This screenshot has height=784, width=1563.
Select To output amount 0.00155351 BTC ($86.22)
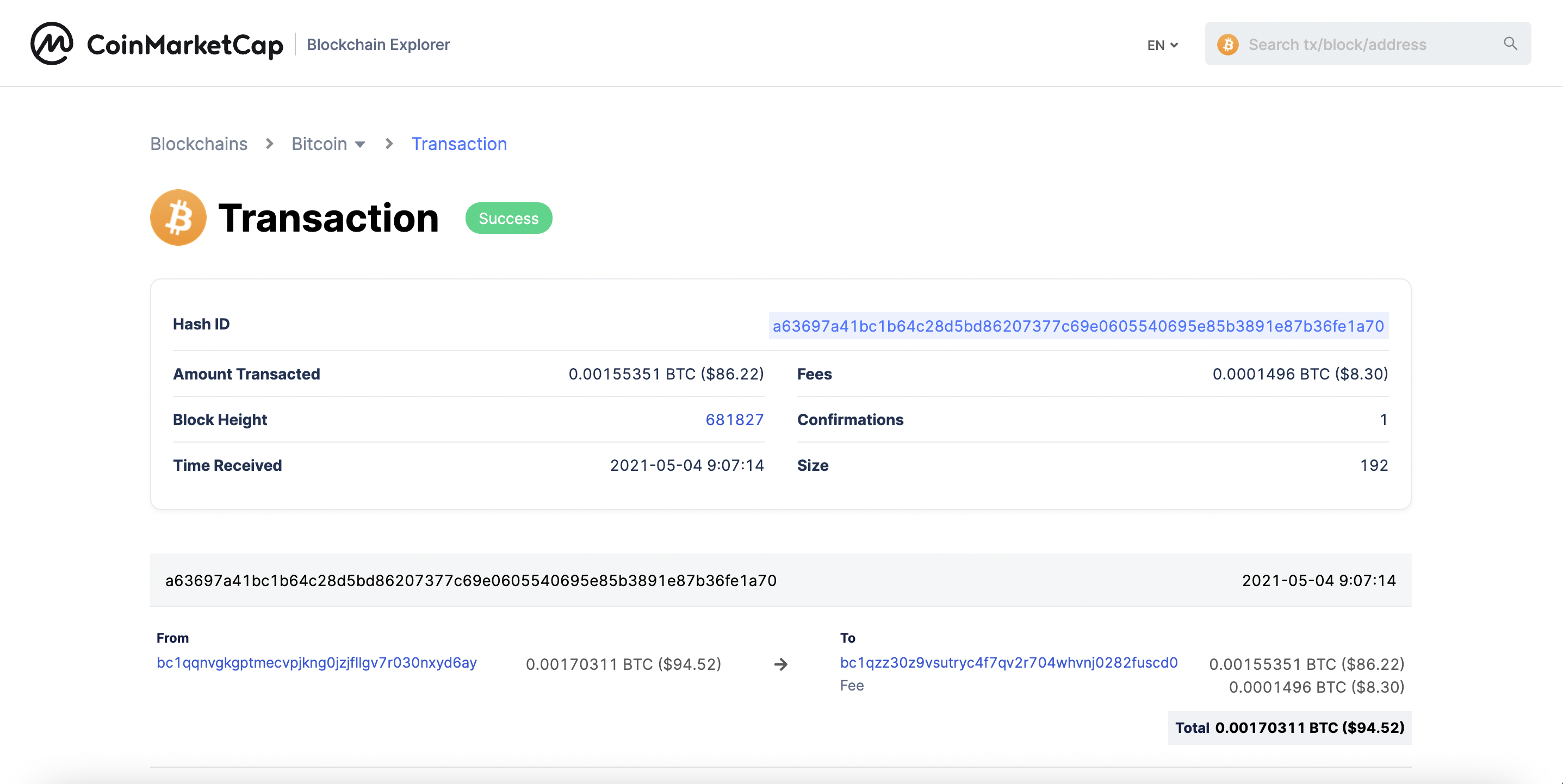pyautogui.click(x=1306, y=664)
